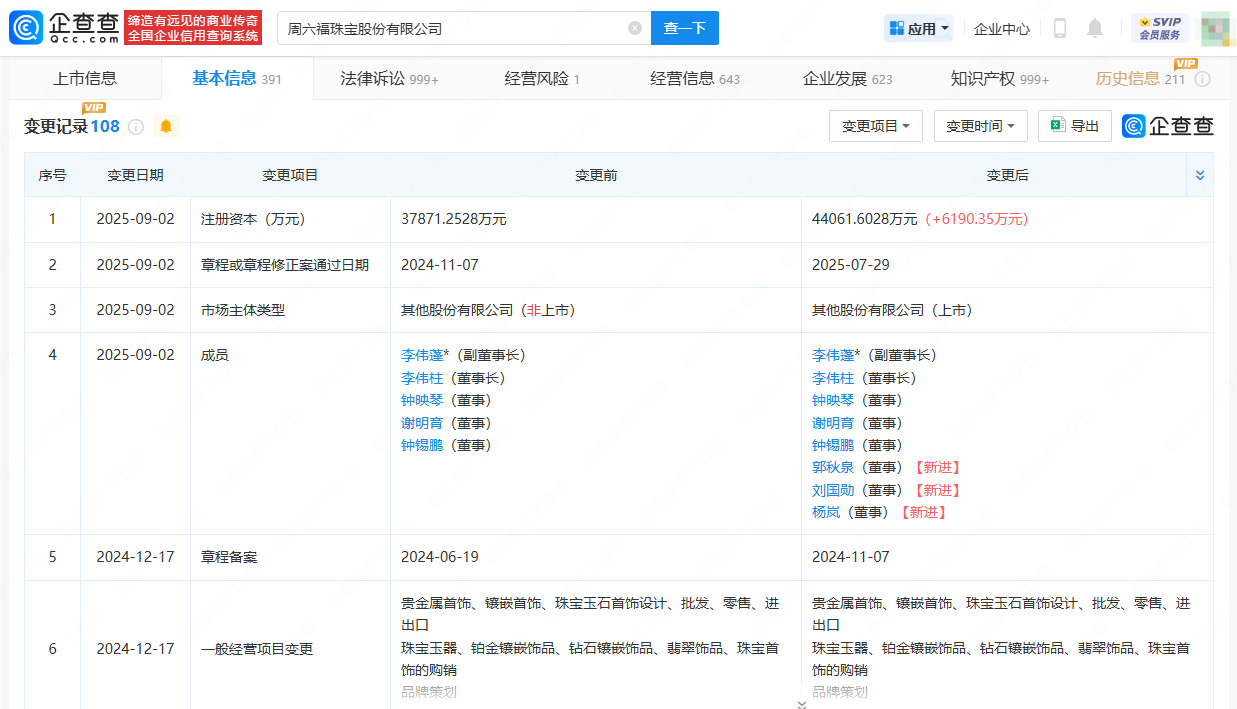1237x709 pixels.
Task: Click the 查一下 search button
Action: click(684, 28)
